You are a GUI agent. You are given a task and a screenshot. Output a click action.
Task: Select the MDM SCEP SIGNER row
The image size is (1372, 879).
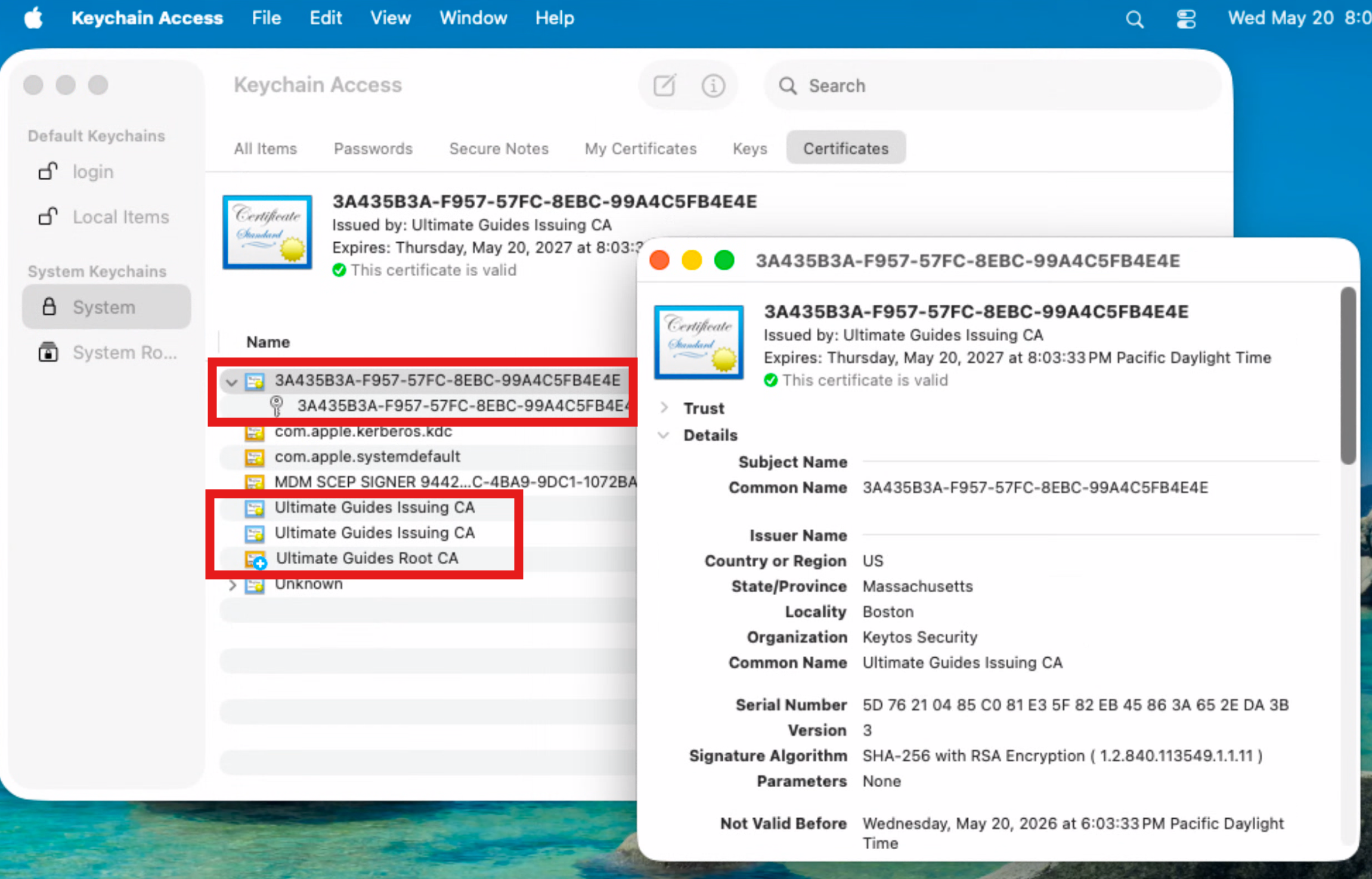pos(428,482)
